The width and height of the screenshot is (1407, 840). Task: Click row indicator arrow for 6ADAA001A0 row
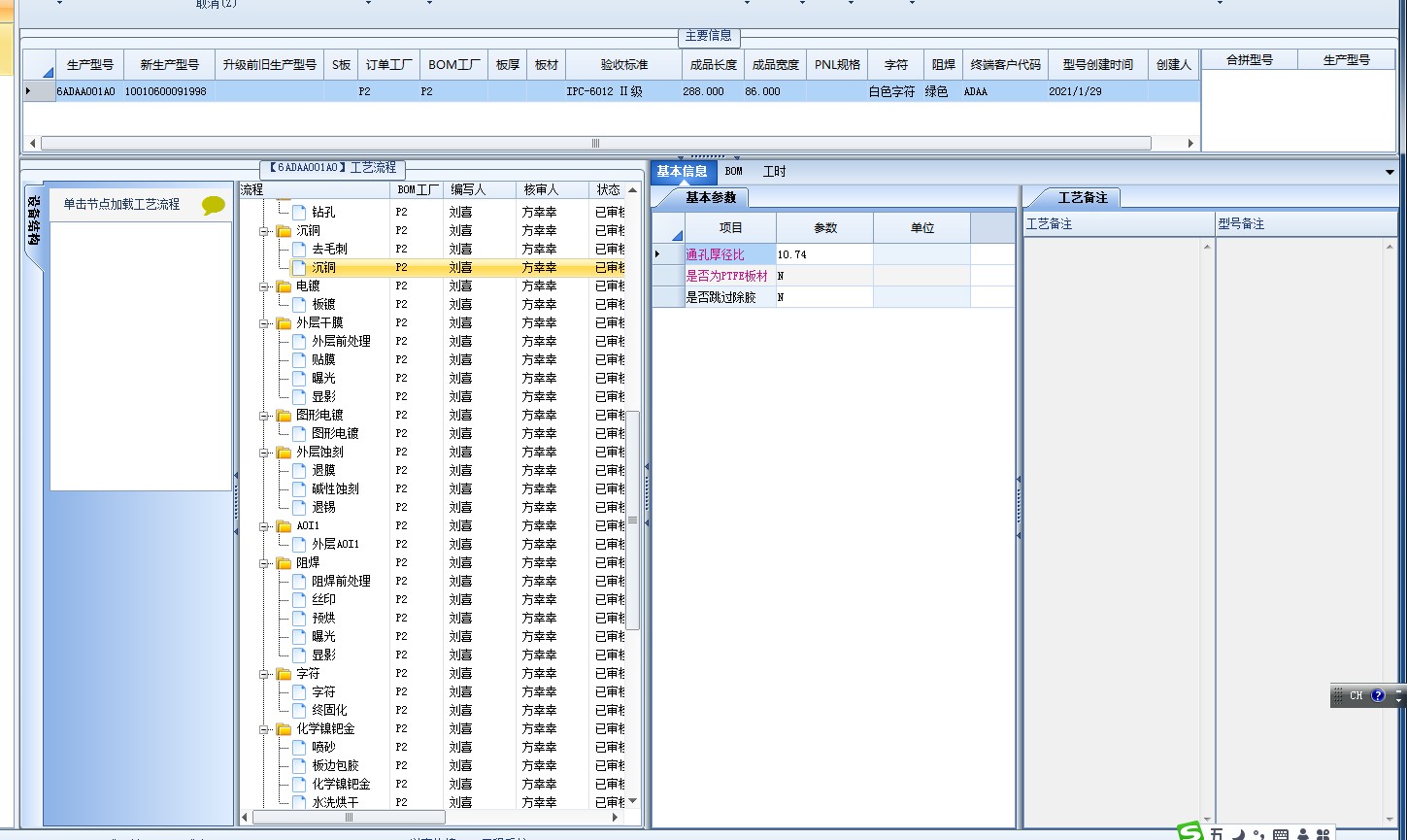(x=28, y=91)
